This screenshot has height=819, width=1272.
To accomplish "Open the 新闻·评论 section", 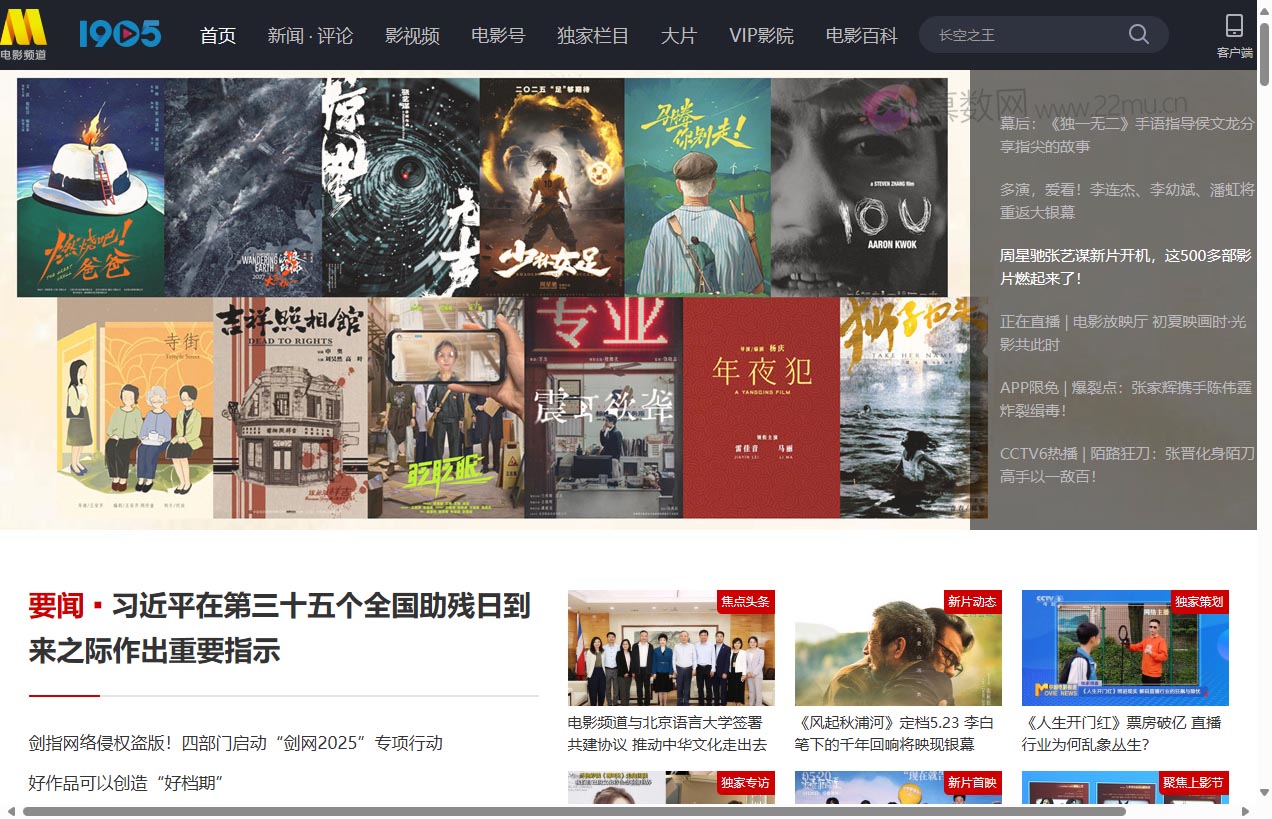I will (x=310, y=35).
